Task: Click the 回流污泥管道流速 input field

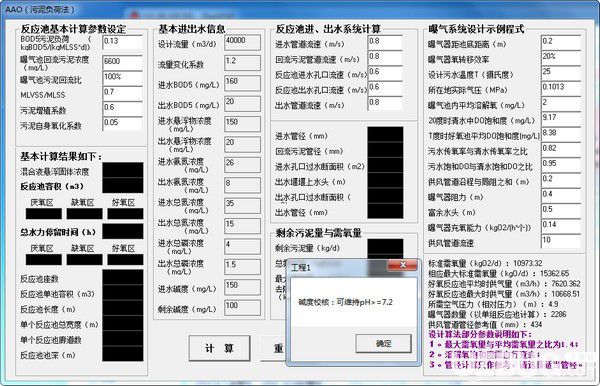Action: (385, 58)
